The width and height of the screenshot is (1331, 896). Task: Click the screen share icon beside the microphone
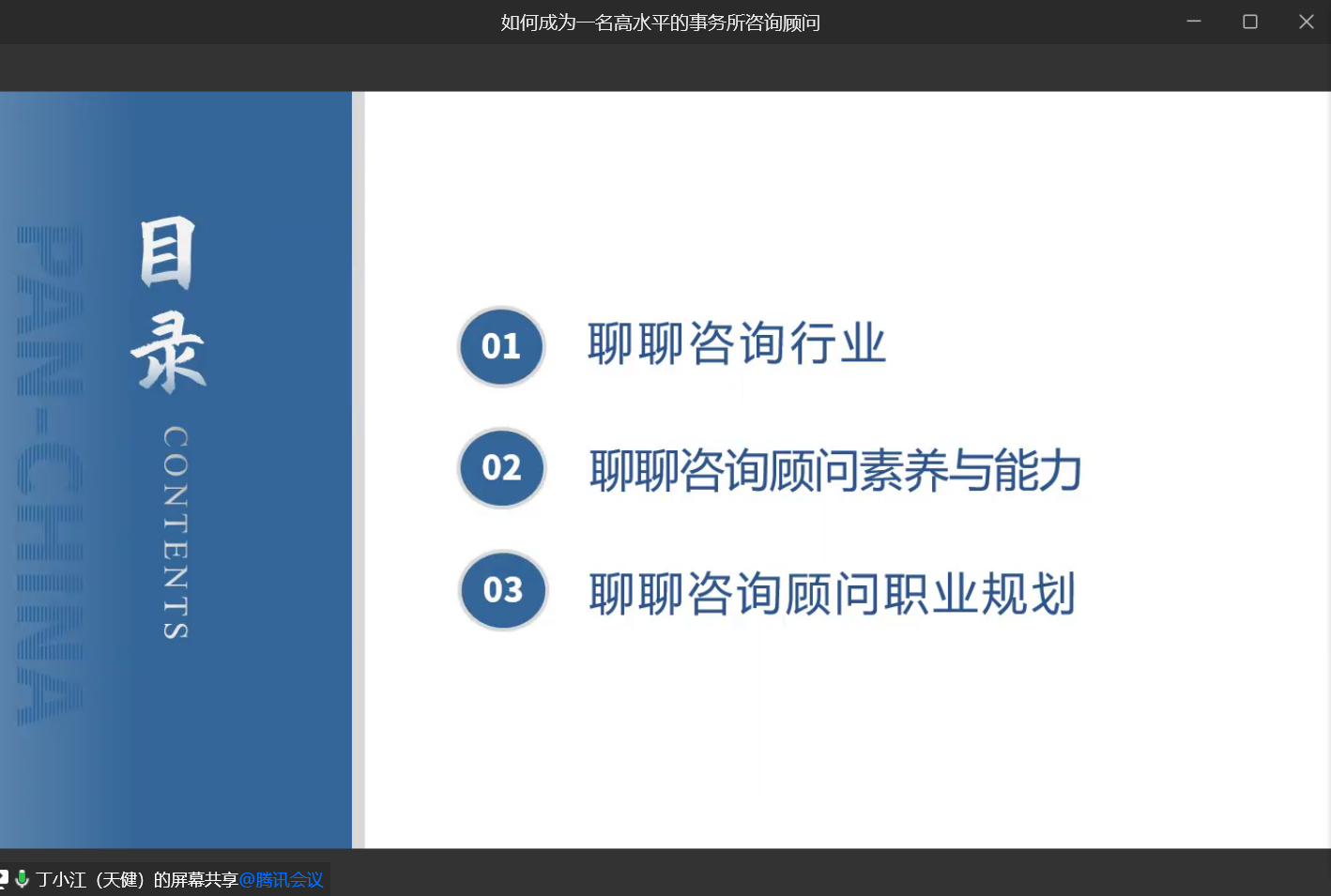(x=4, y=879)
